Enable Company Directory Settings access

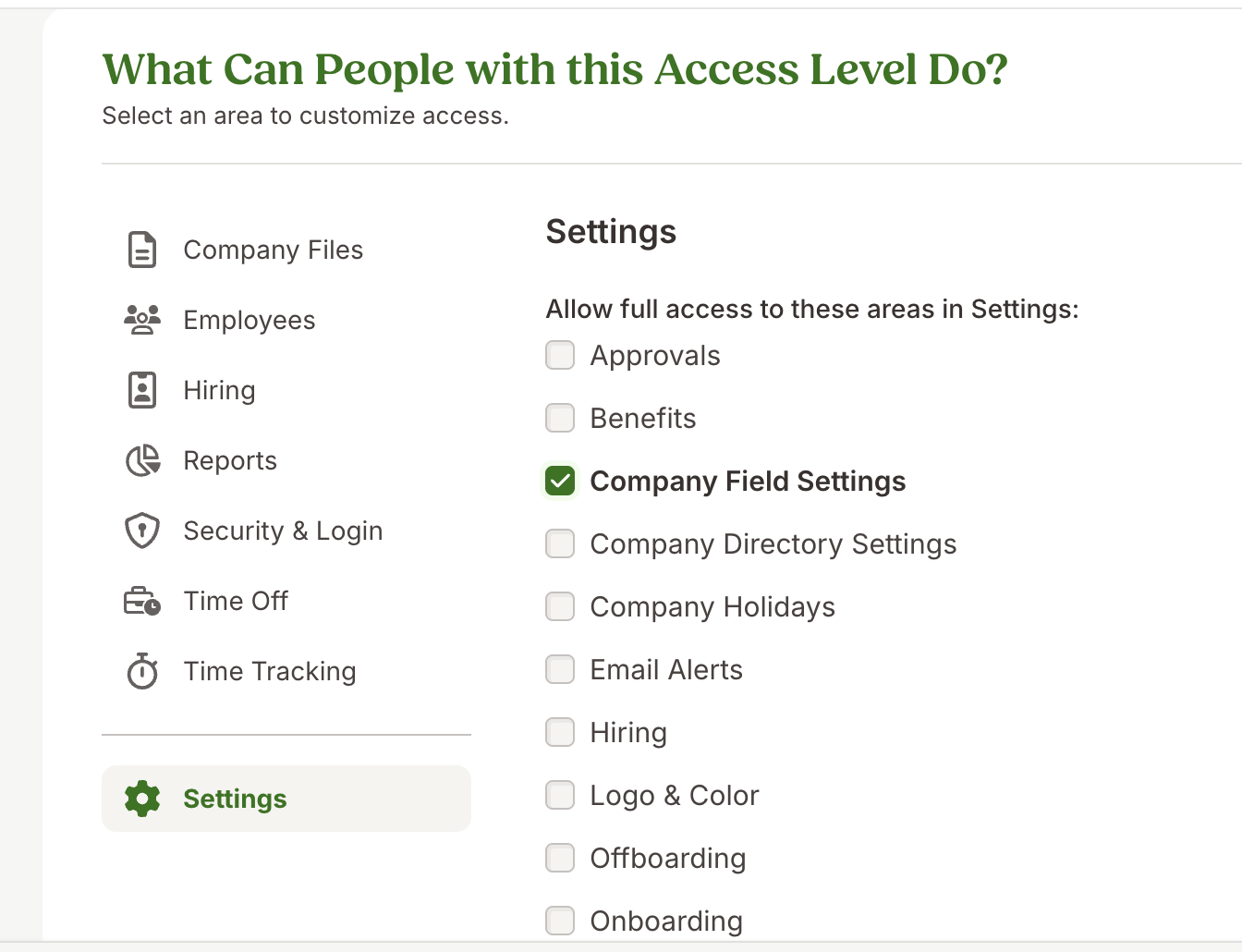560,543
